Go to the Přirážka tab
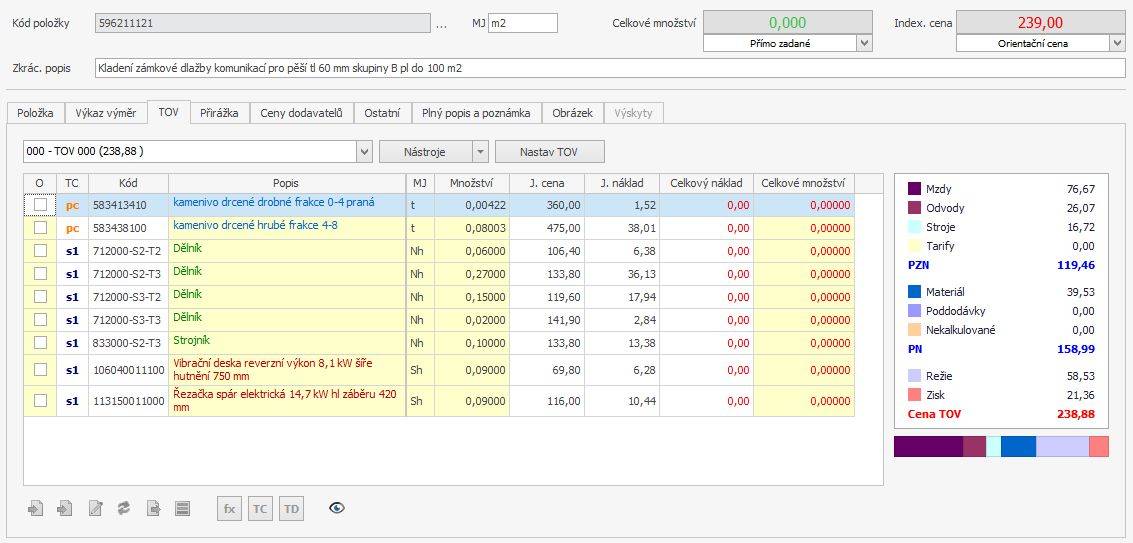This screenshot has width=1133, height=543. tap(220, 113)
